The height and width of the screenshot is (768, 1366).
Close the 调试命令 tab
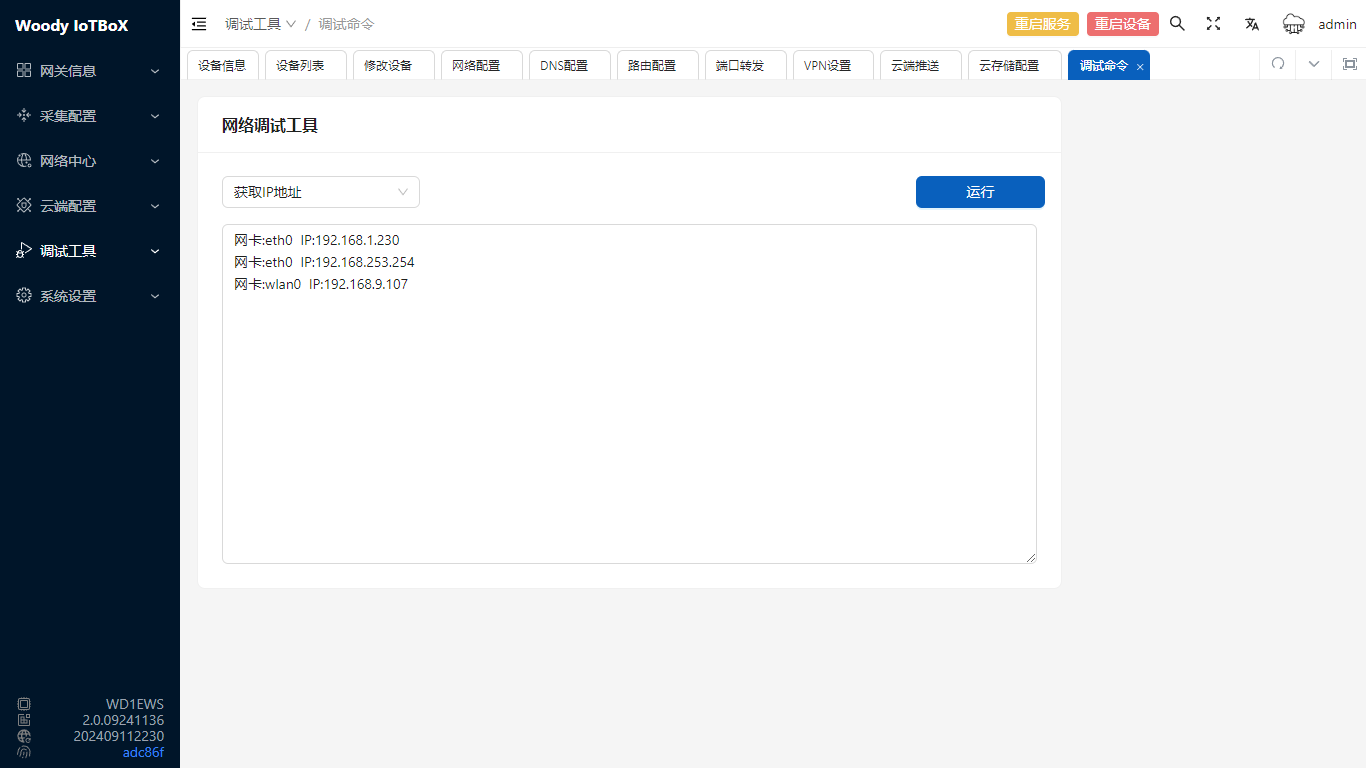pos(1140,66)
